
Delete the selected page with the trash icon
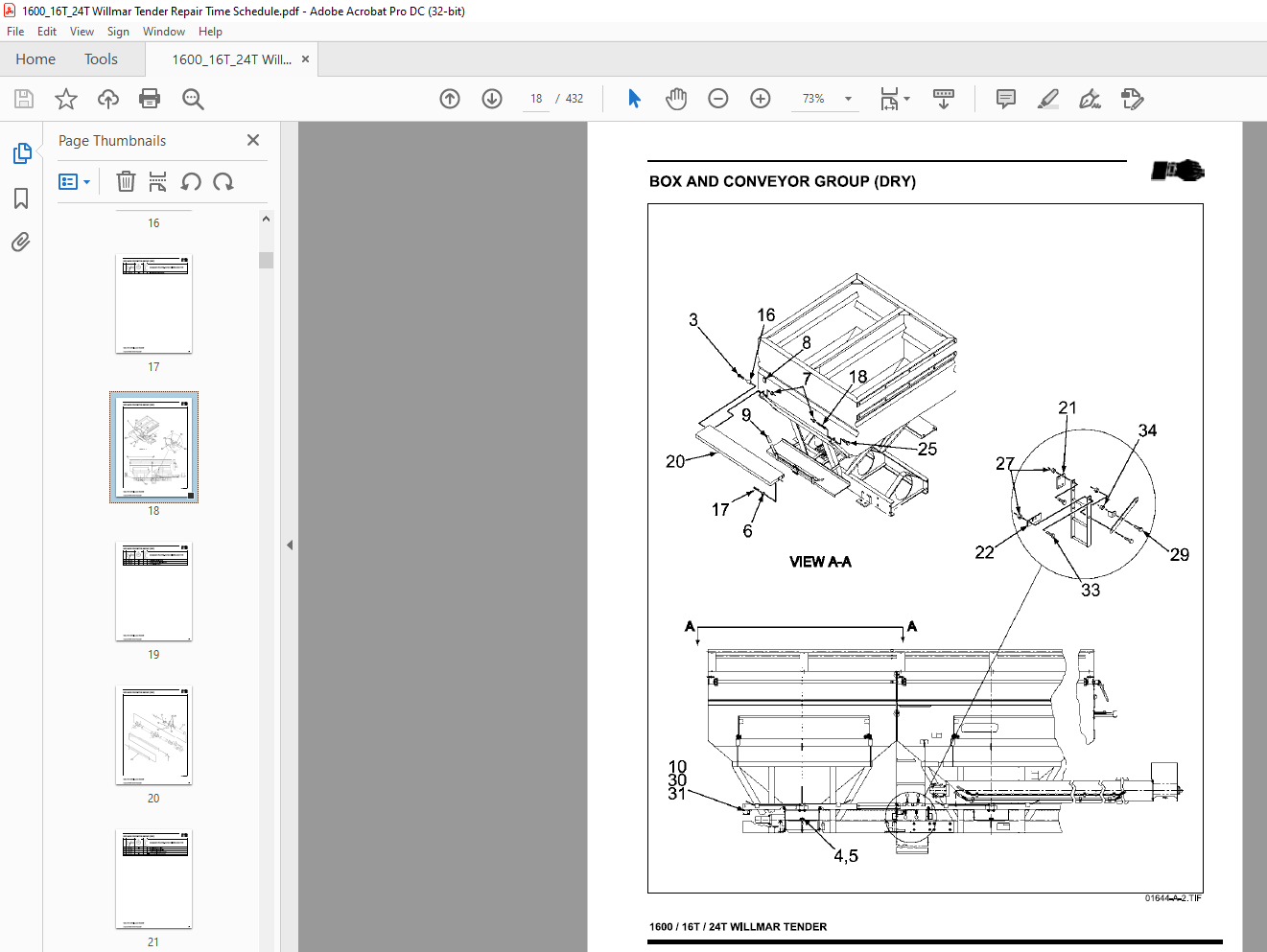click(126, 181)
